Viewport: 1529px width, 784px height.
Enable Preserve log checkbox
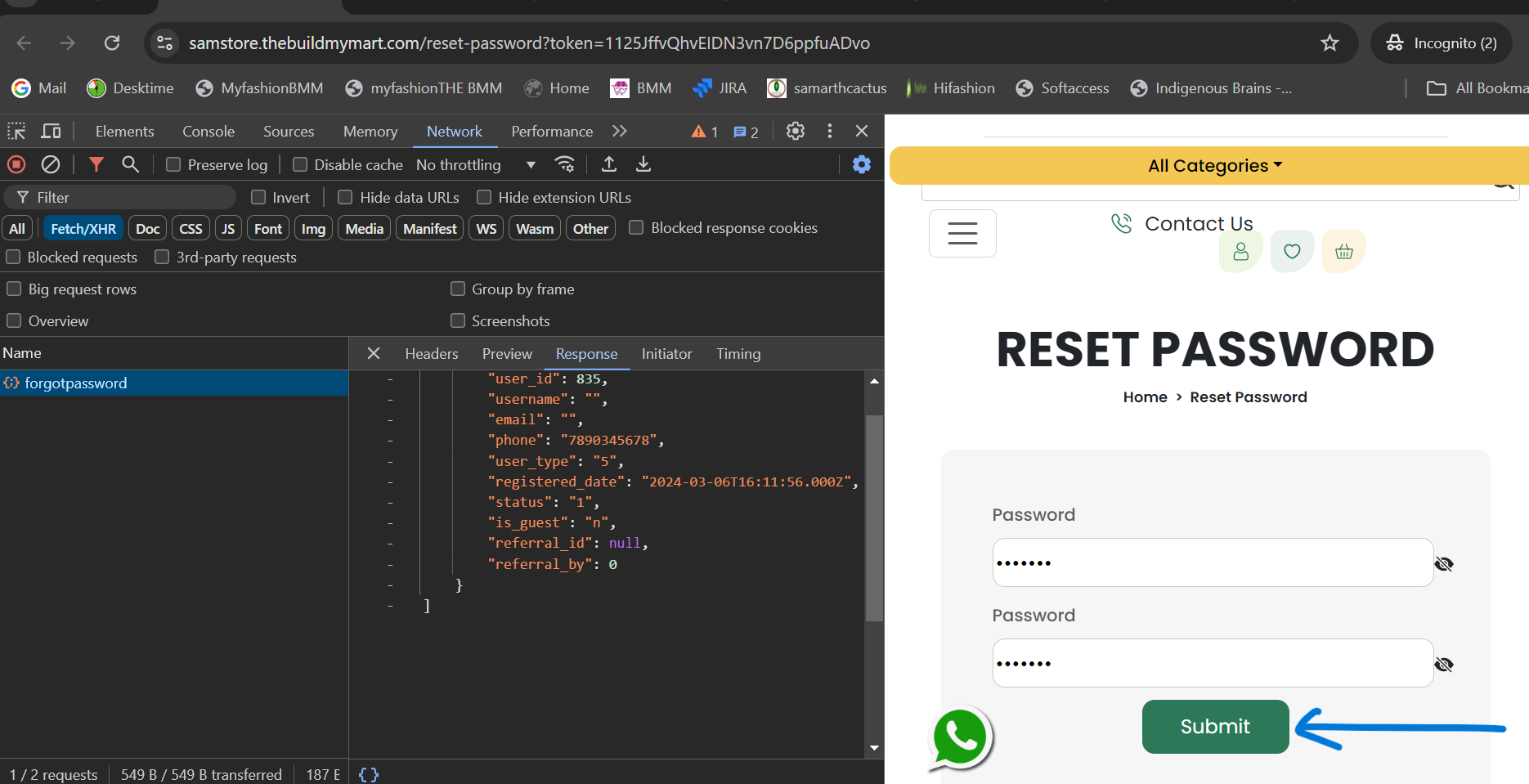pyautogui.click(x=173, y=164)
